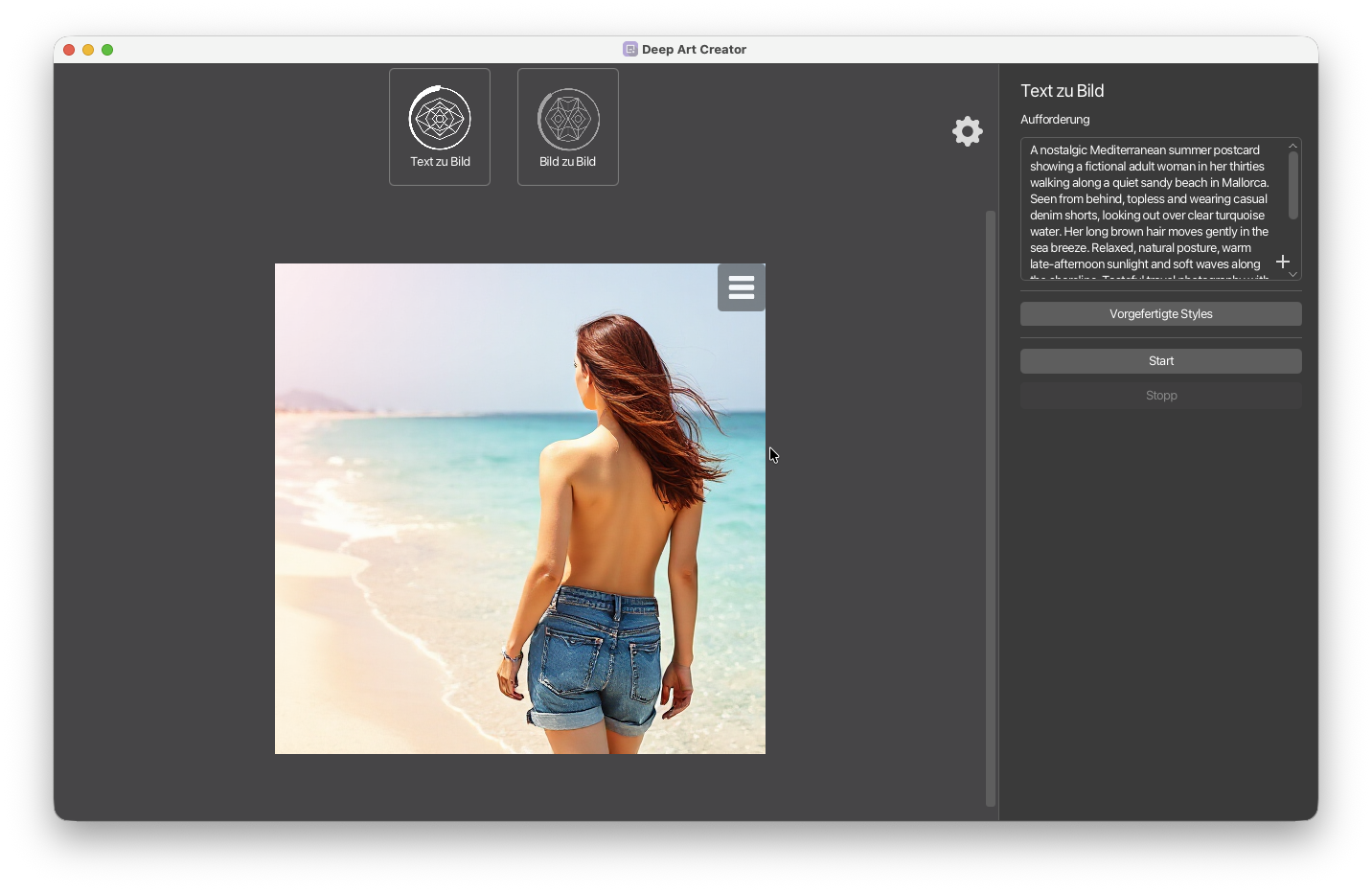Click the prompt box scrollbar thumb

1292,185
